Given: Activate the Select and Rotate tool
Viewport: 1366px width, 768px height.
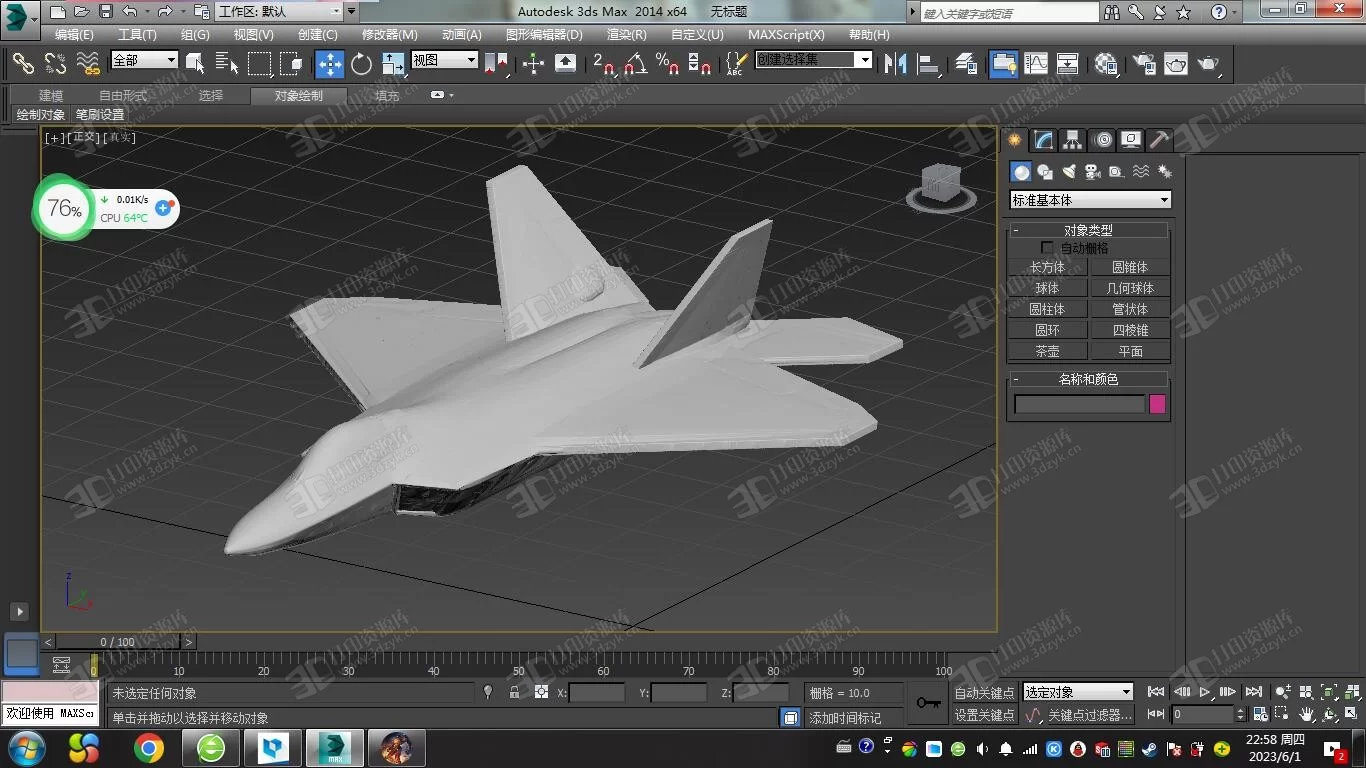Looking at the screenshot, I should (361, 64).
